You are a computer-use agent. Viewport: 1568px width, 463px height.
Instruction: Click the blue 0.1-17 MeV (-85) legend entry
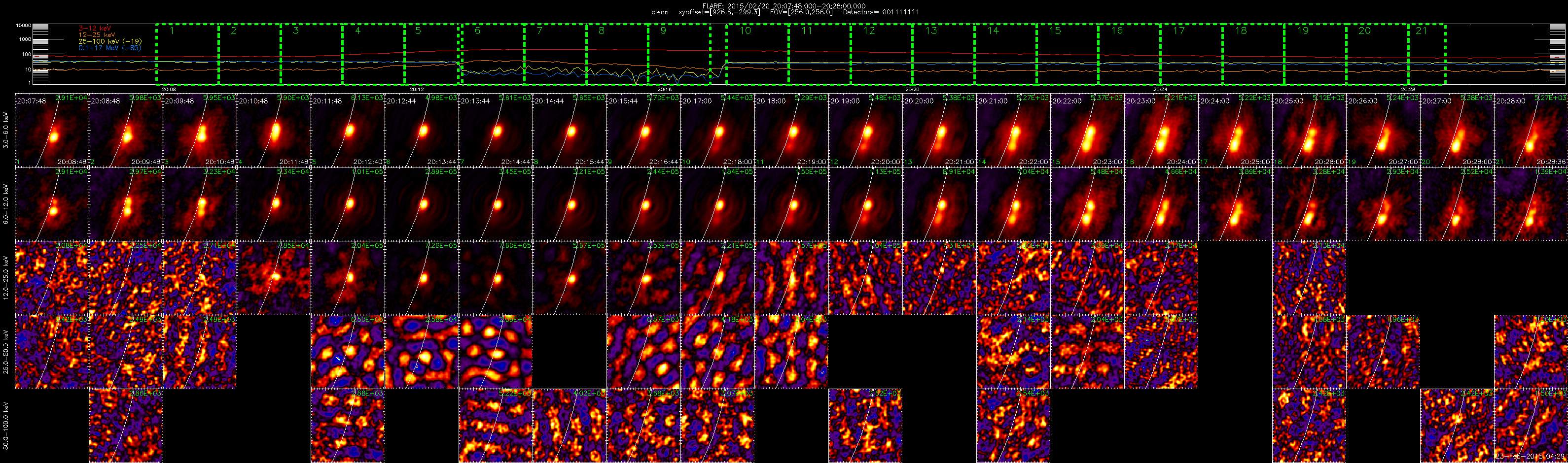[x=110, y=47]
